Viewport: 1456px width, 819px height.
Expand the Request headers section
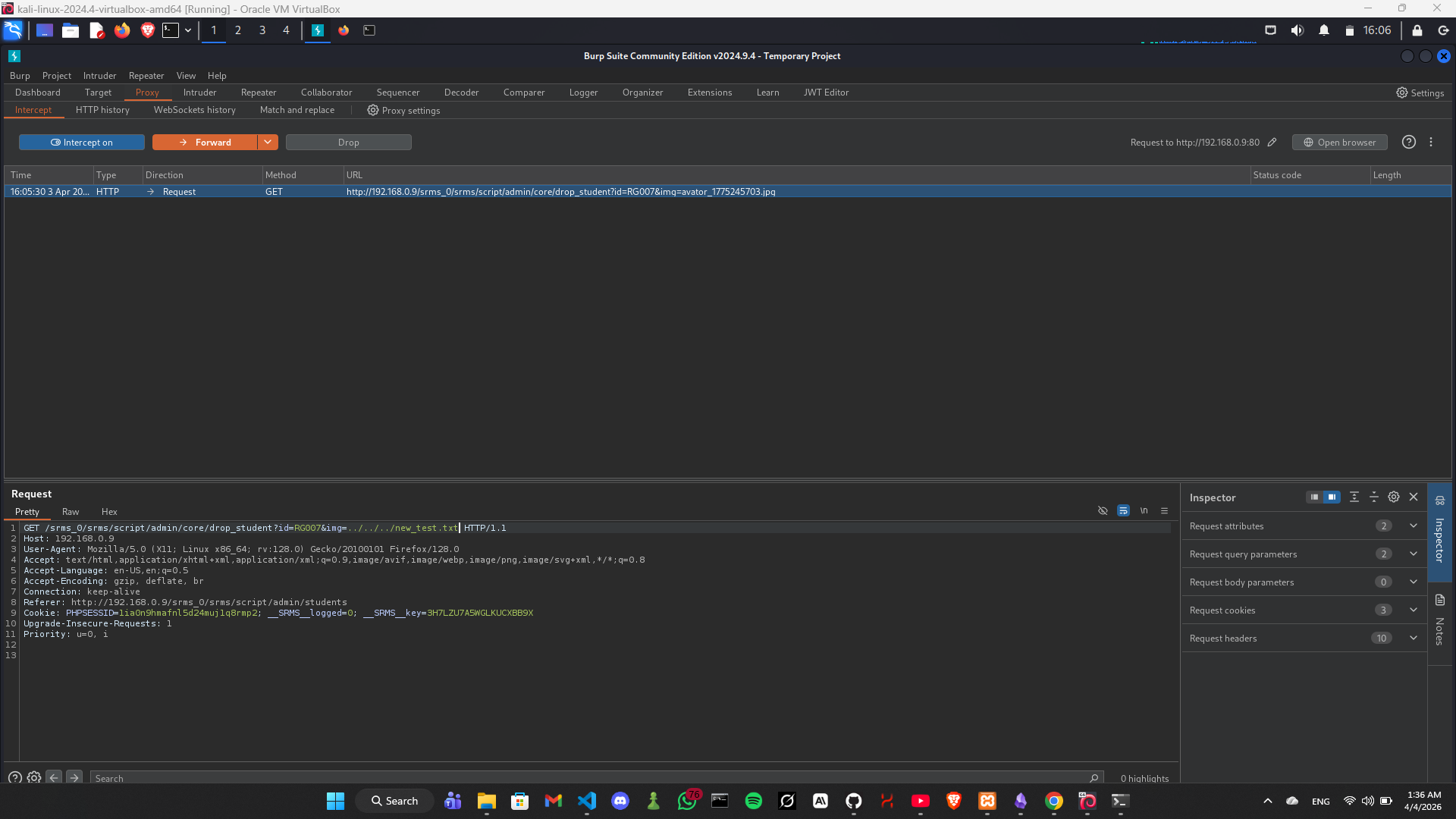[x=1413, y=638]
